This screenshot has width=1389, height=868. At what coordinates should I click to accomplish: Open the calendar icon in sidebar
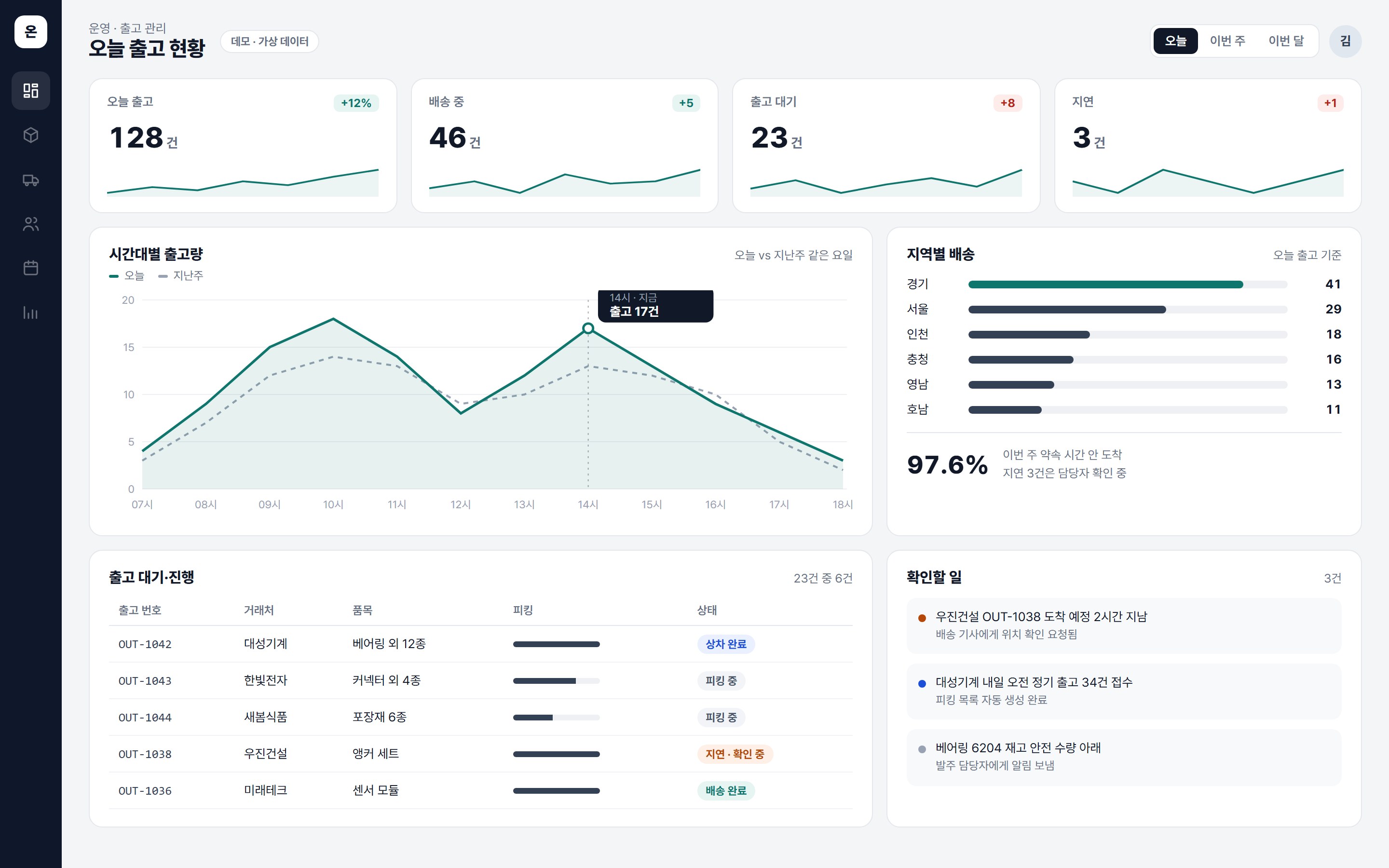tap(30, 268)
